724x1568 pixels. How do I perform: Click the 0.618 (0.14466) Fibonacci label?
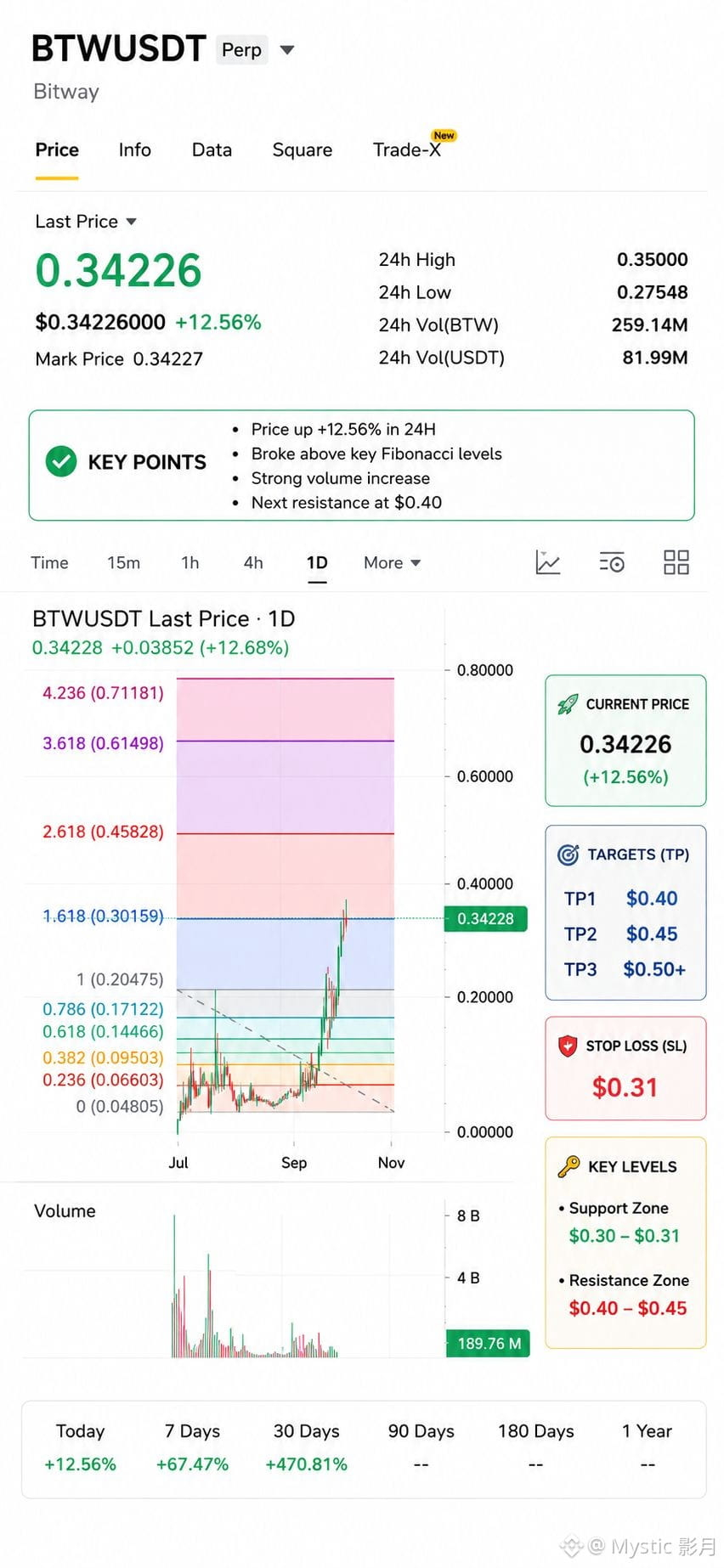pos(103,1031)
